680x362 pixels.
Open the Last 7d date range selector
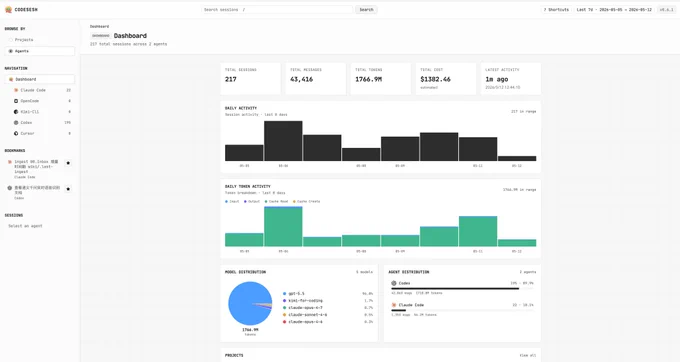[x=614, y=10]
